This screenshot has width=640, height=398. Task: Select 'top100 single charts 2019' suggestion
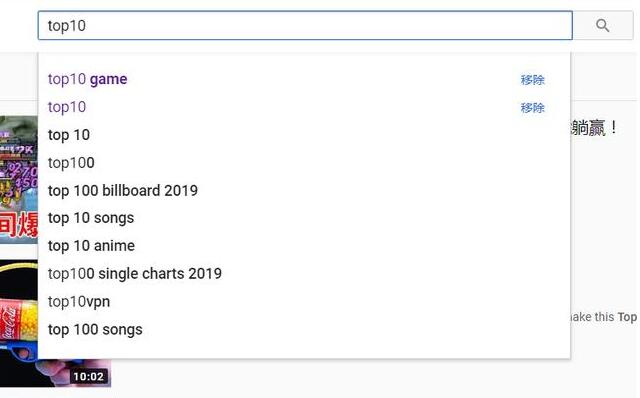[x=304, y=273]
